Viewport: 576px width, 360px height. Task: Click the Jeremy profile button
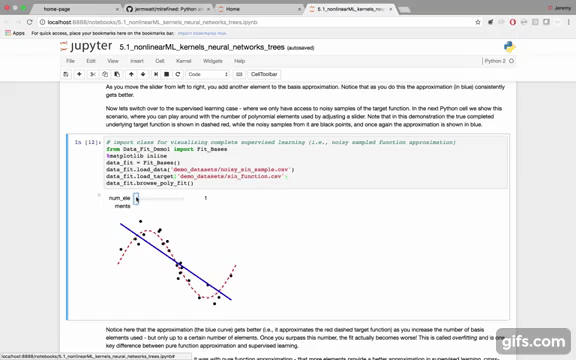(559, 8)
